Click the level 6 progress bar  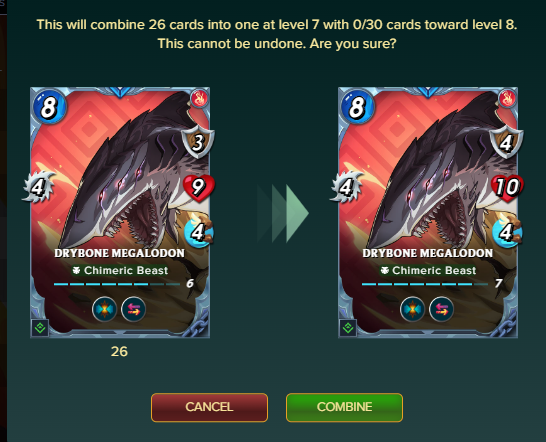[117, 284]
